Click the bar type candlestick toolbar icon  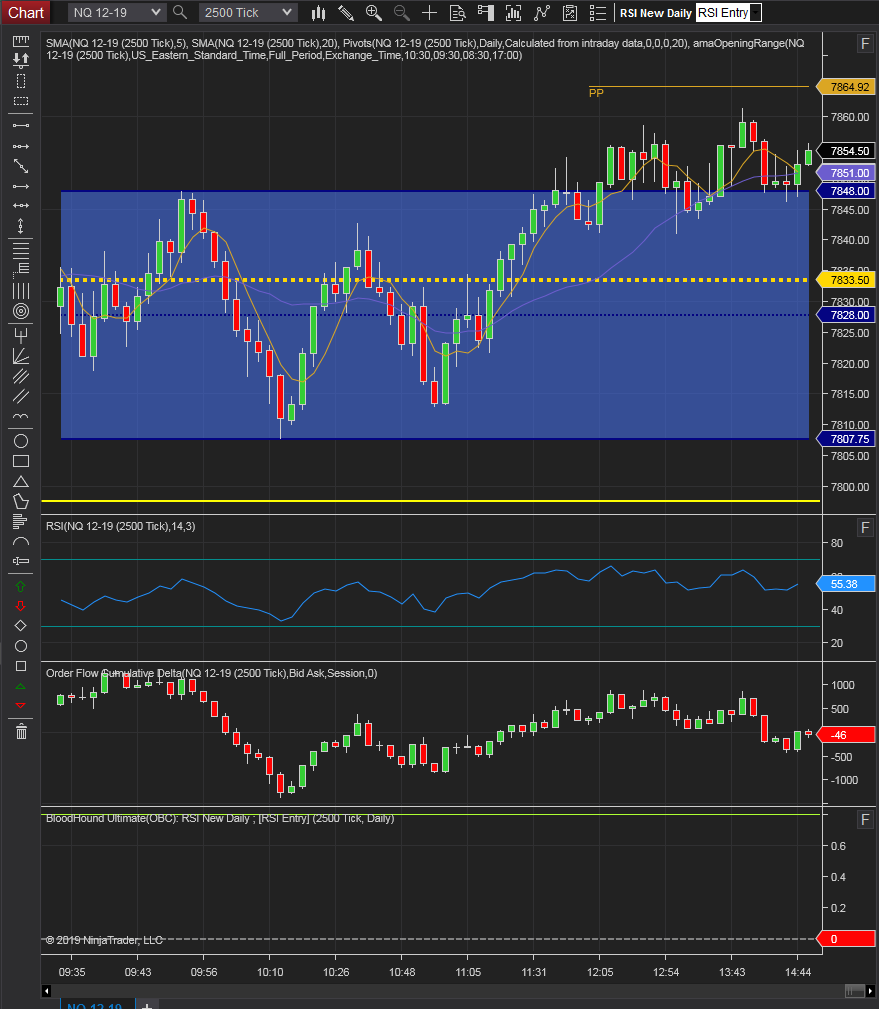coord(319,13)
